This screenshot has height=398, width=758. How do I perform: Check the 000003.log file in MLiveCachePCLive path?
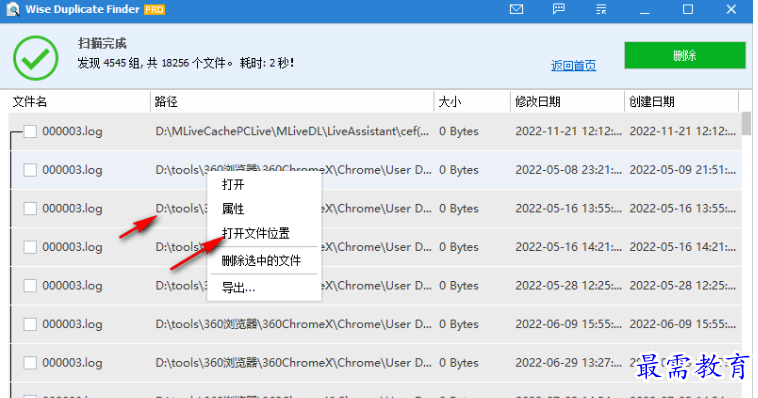(x=30, y=132)
